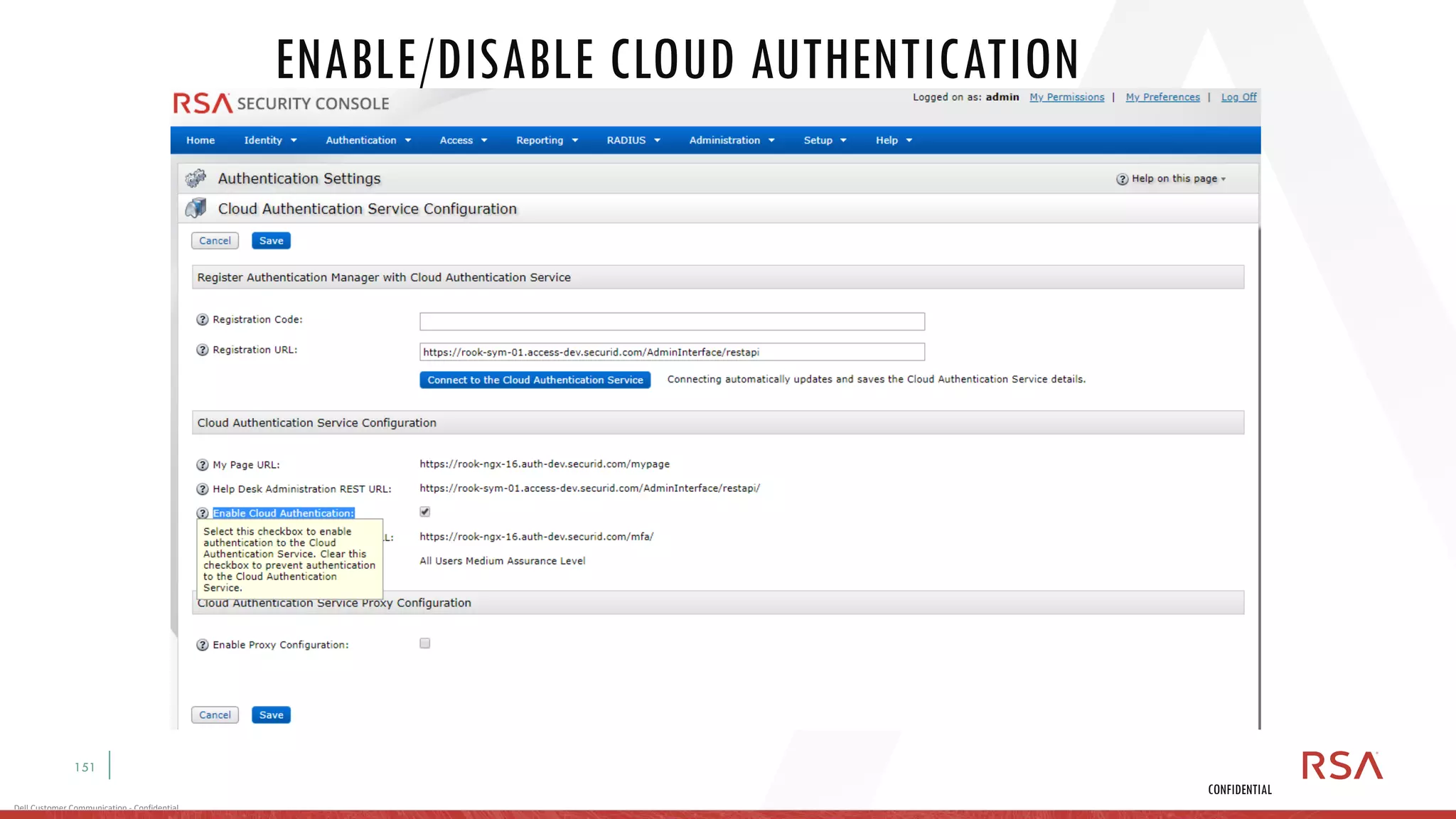
Task: Click into the Registration URL field
Action: pyautogui.click(x=672, y=352)
